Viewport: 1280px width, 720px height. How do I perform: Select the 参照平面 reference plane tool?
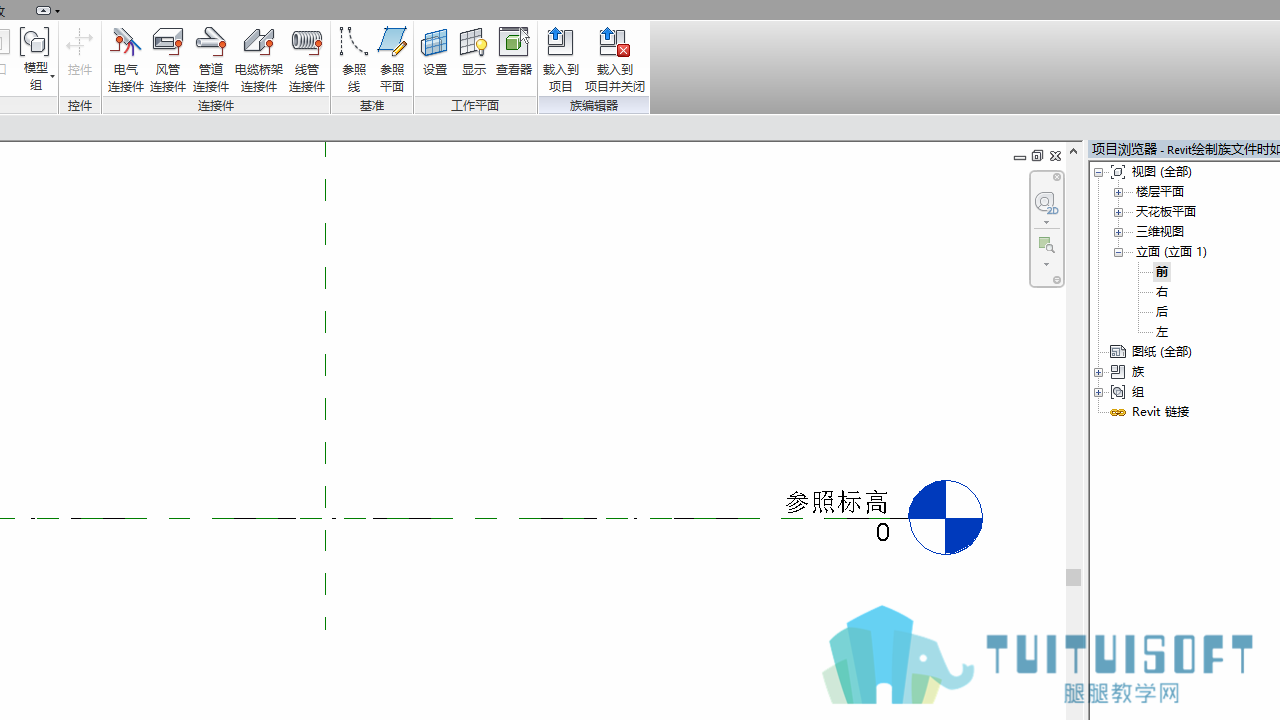click(392, 59)
